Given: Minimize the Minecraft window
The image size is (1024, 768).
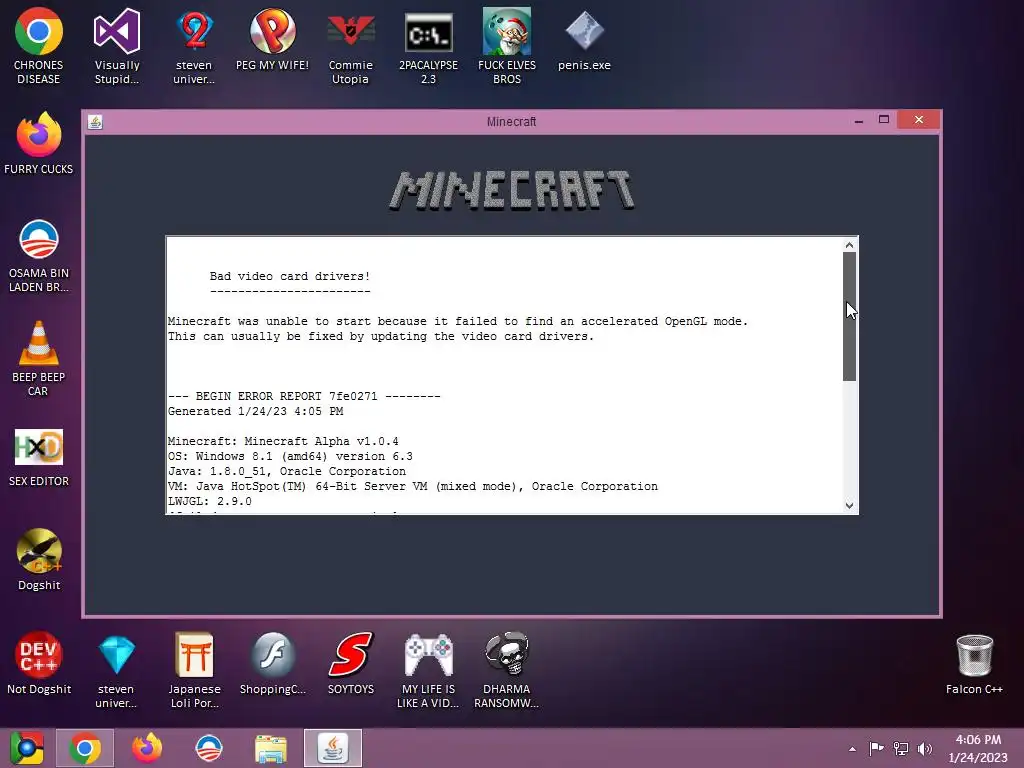Looking at the screenshot, I should click(x=859, y=120).
